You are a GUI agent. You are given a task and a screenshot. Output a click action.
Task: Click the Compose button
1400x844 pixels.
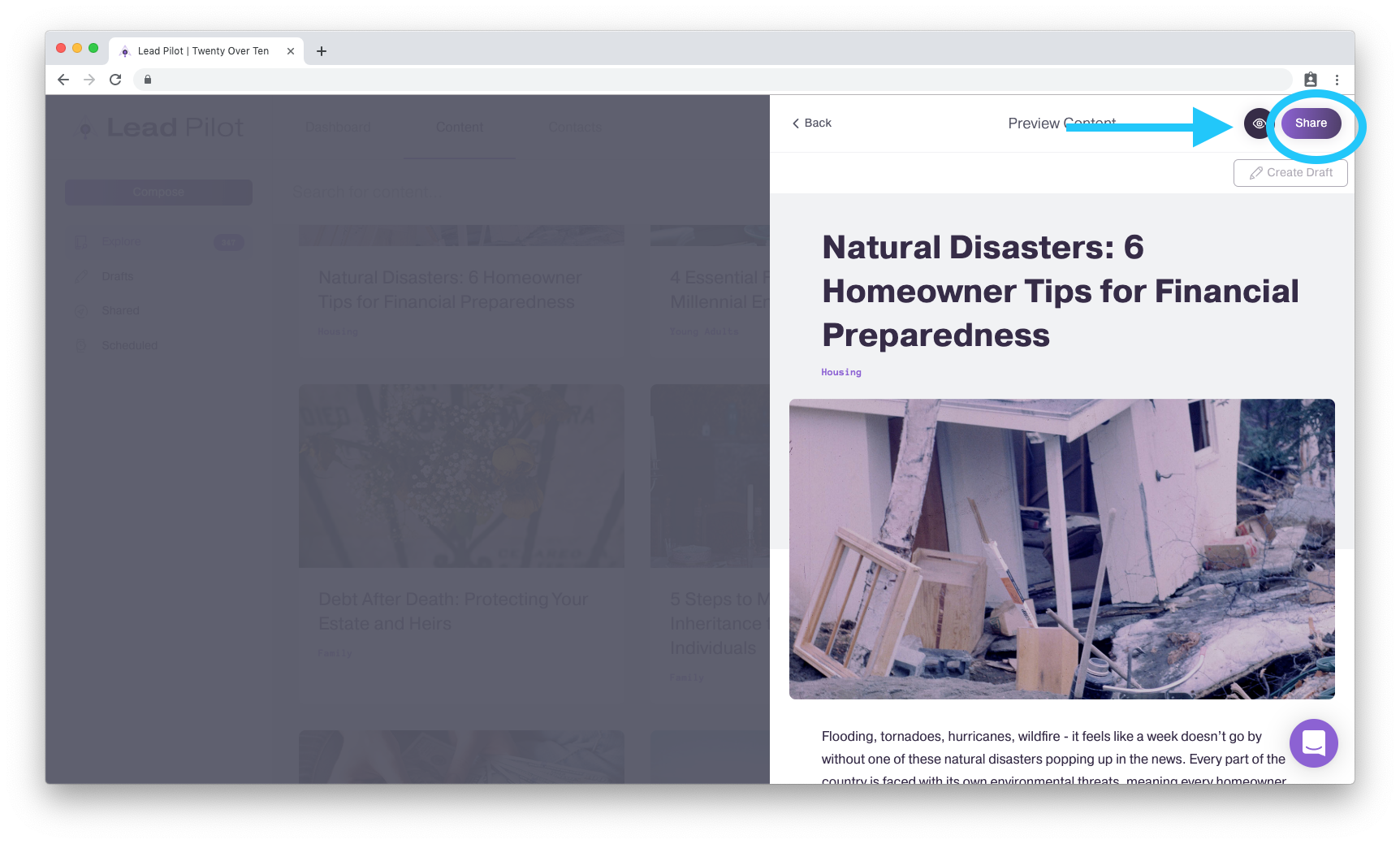click(x=158, y=193)
